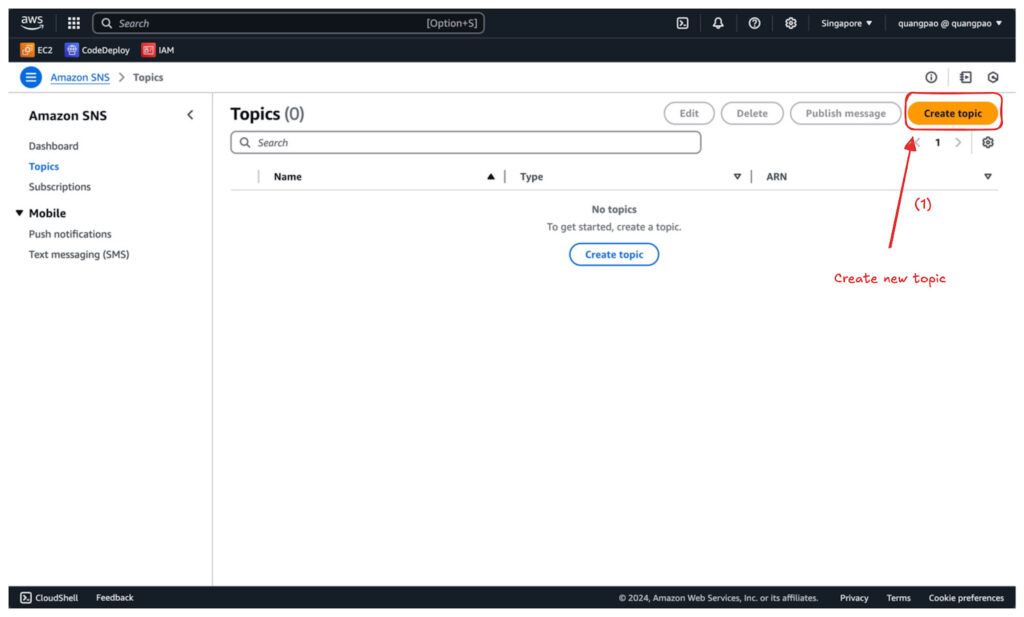The width and height of the screenshot is (1024, 617).
Task: Open the Singapore region dropdown
Action: coord(846,24)
